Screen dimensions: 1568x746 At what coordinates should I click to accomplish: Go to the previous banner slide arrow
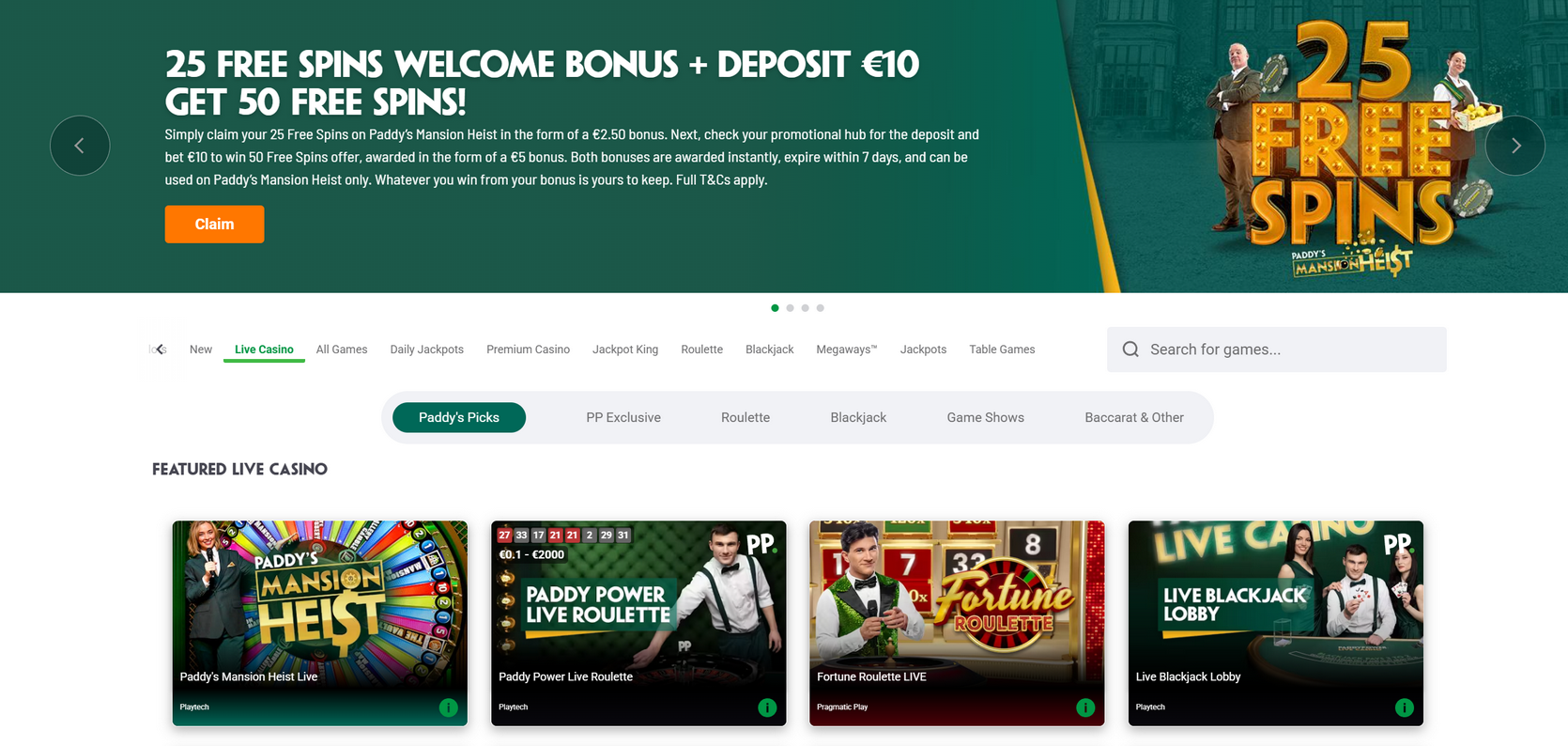(80, 146)
